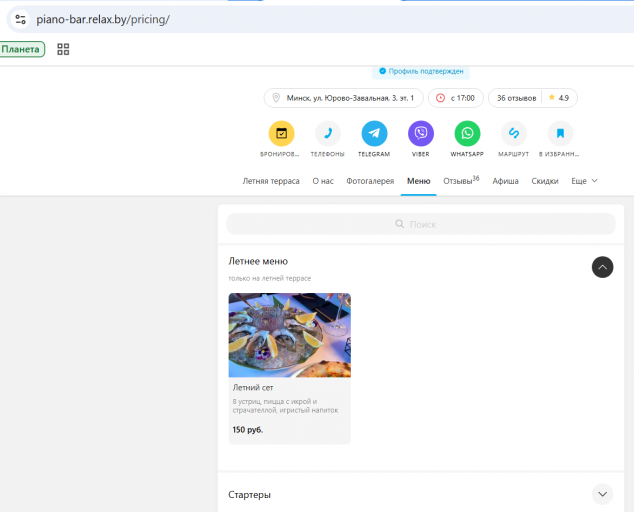Open the yellow booking calendar icon
Screen dimensions: 634x512
[x=281, y=133]
